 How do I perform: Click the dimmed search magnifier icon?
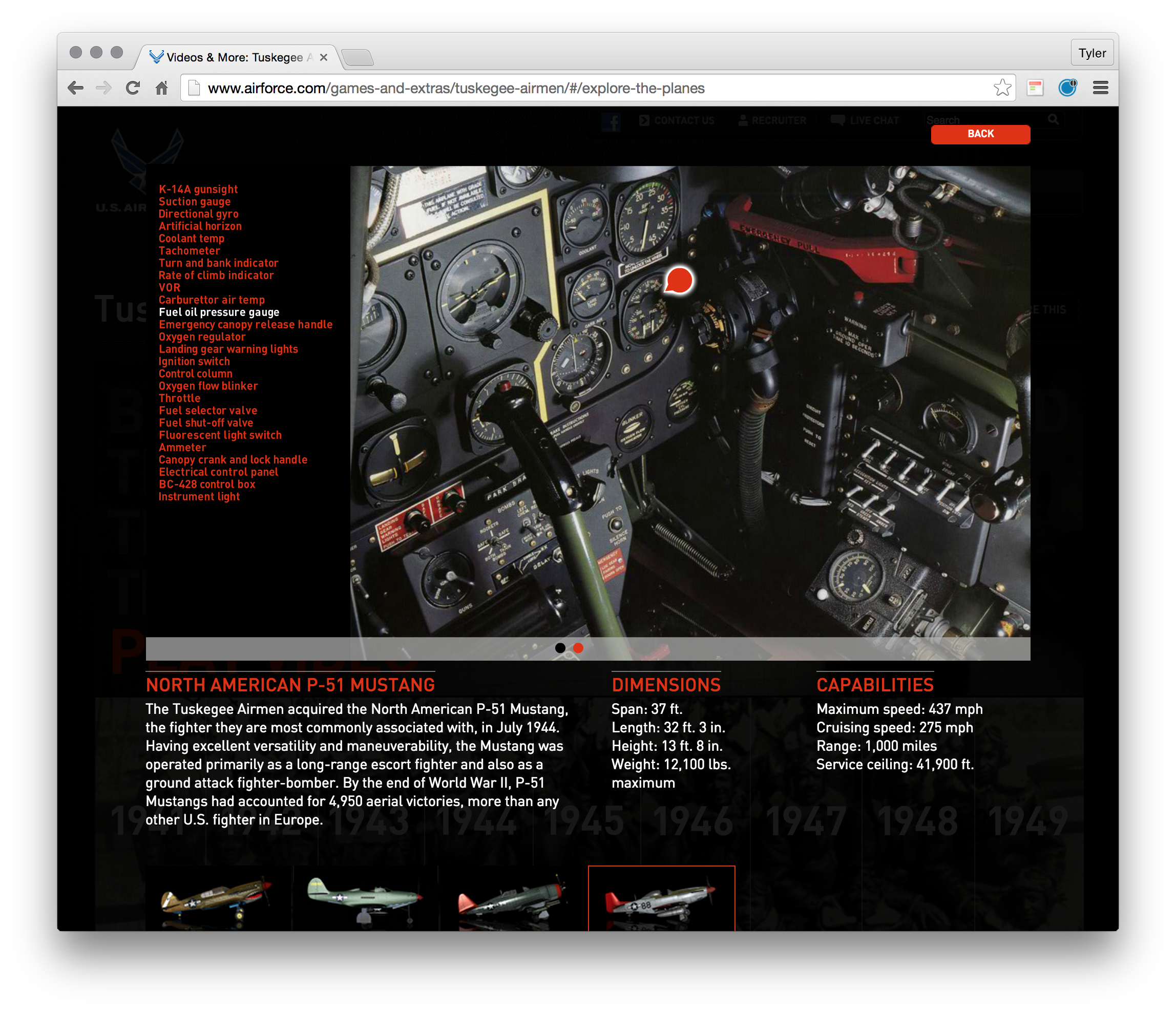point(1054,119)
